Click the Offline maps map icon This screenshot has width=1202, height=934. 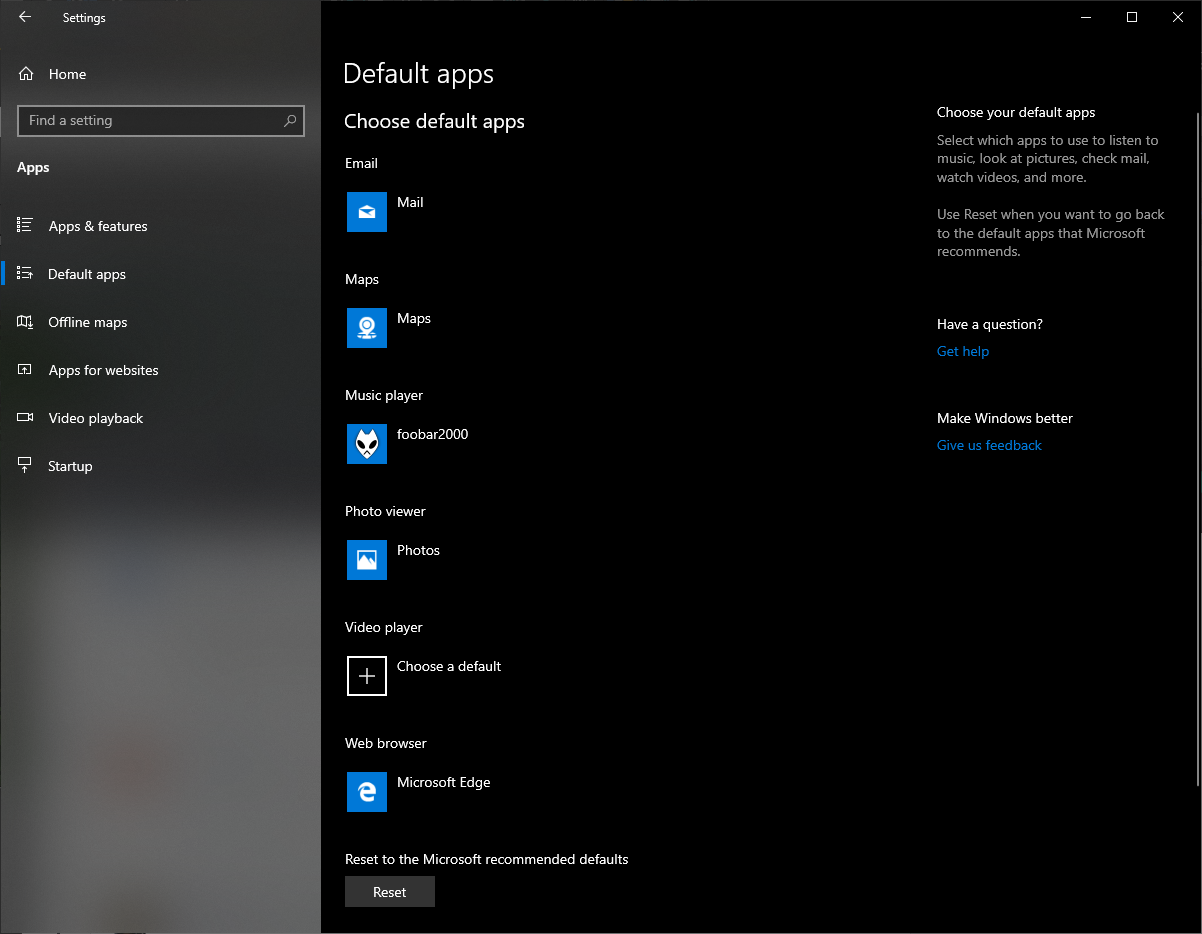[x=25, y=322]
